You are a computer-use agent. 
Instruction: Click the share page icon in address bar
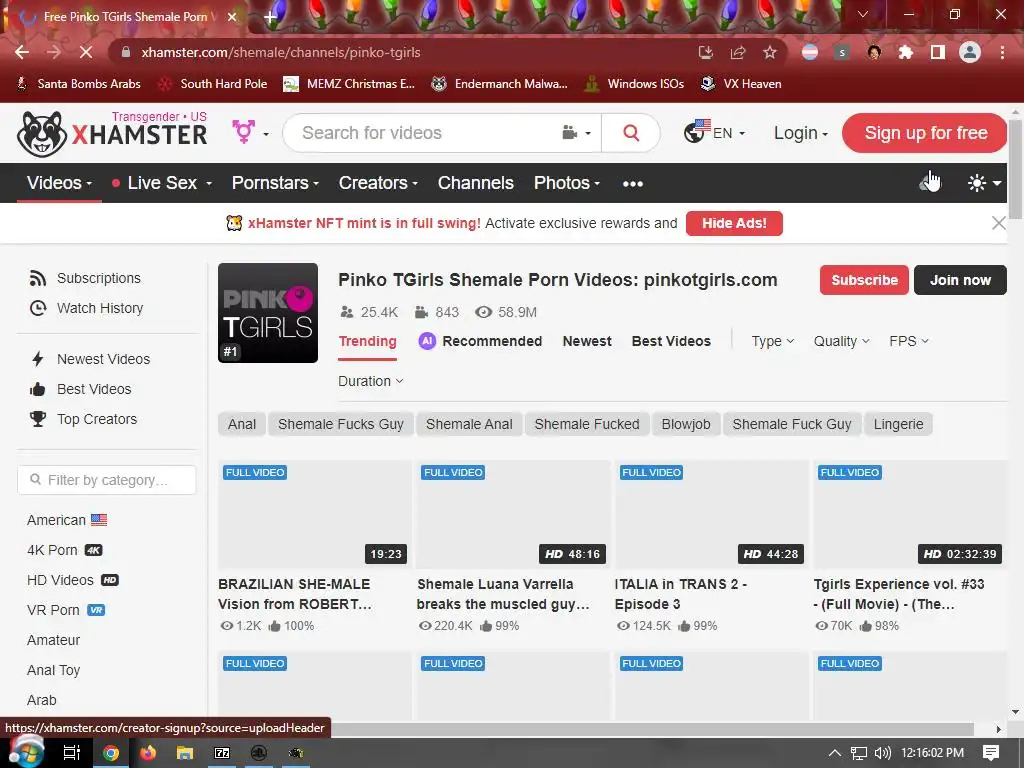738,52
